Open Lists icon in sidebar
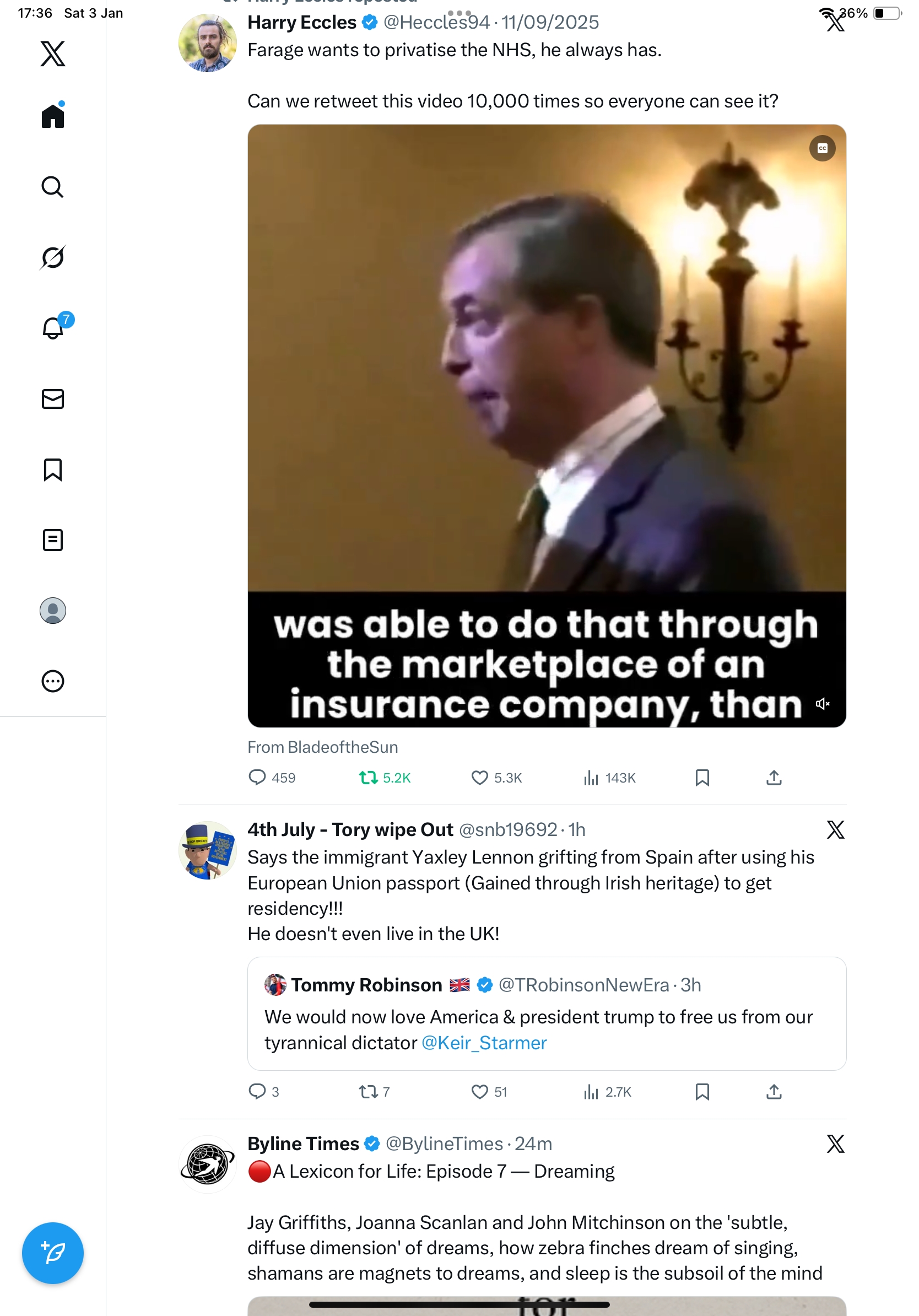The width and height of the screenshot is (919, 1316). point(53,540)
